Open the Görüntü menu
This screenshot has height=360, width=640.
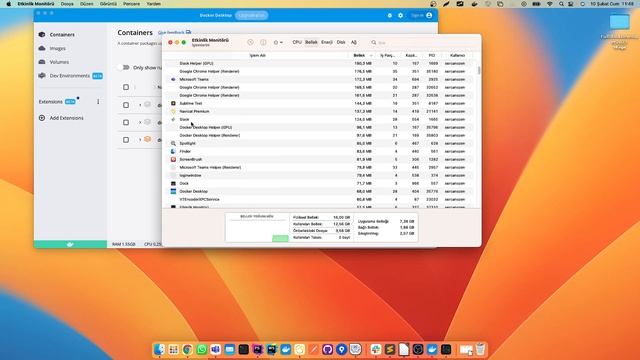(108, 4)
